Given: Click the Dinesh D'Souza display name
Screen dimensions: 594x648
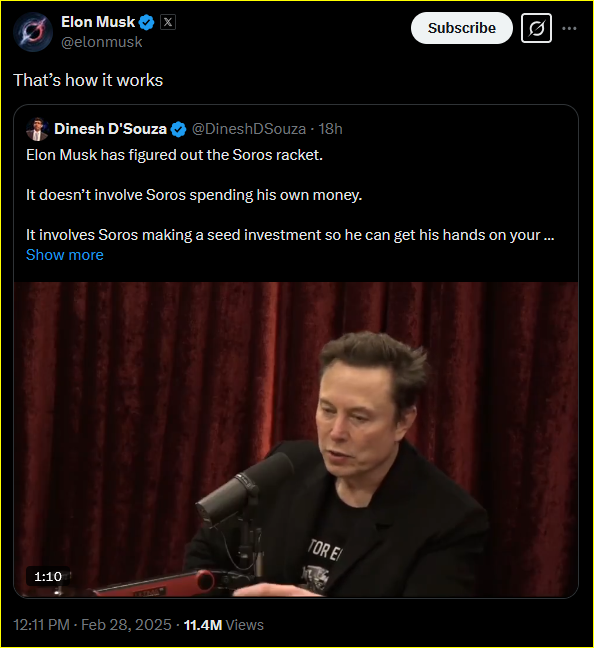Looking at the screenshot, I should click(110, 129).
